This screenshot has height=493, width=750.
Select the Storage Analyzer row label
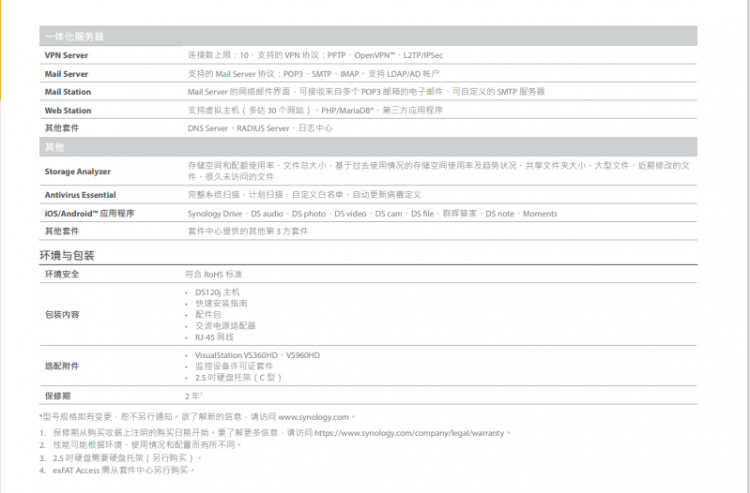(77, 171)
